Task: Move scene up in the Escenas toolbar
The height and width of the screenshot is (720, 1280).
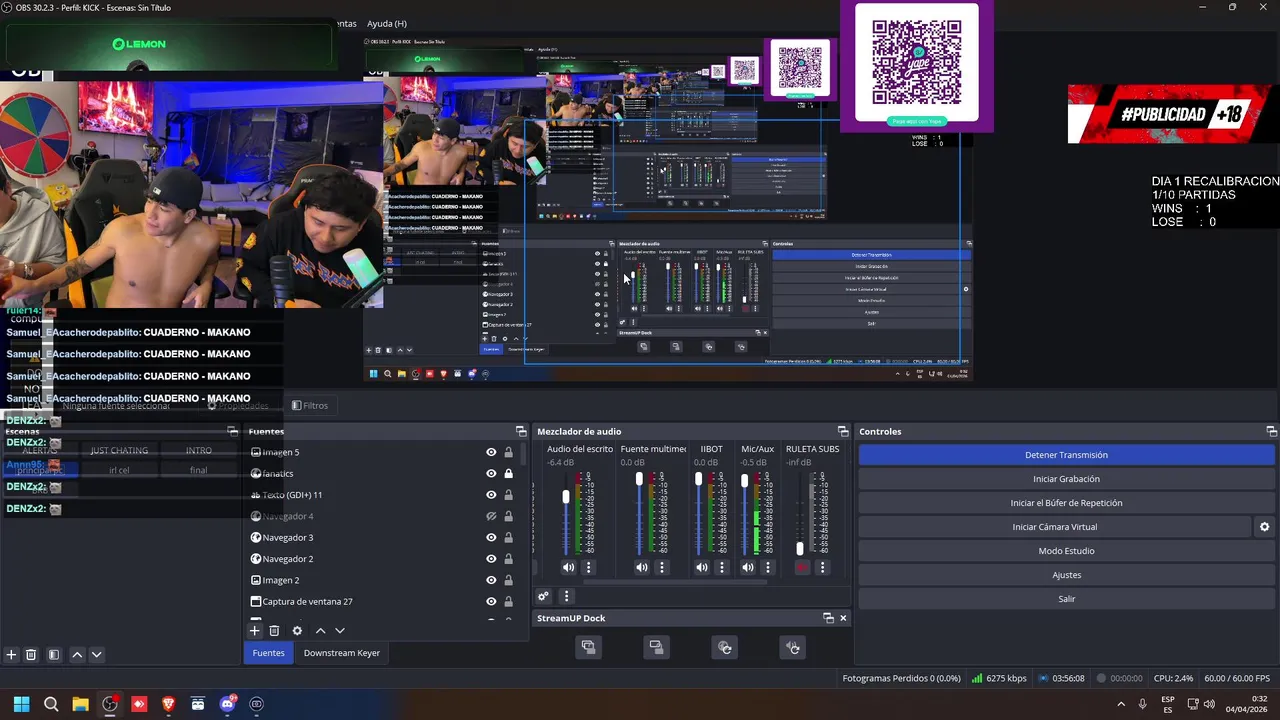Action: (77, 655)
